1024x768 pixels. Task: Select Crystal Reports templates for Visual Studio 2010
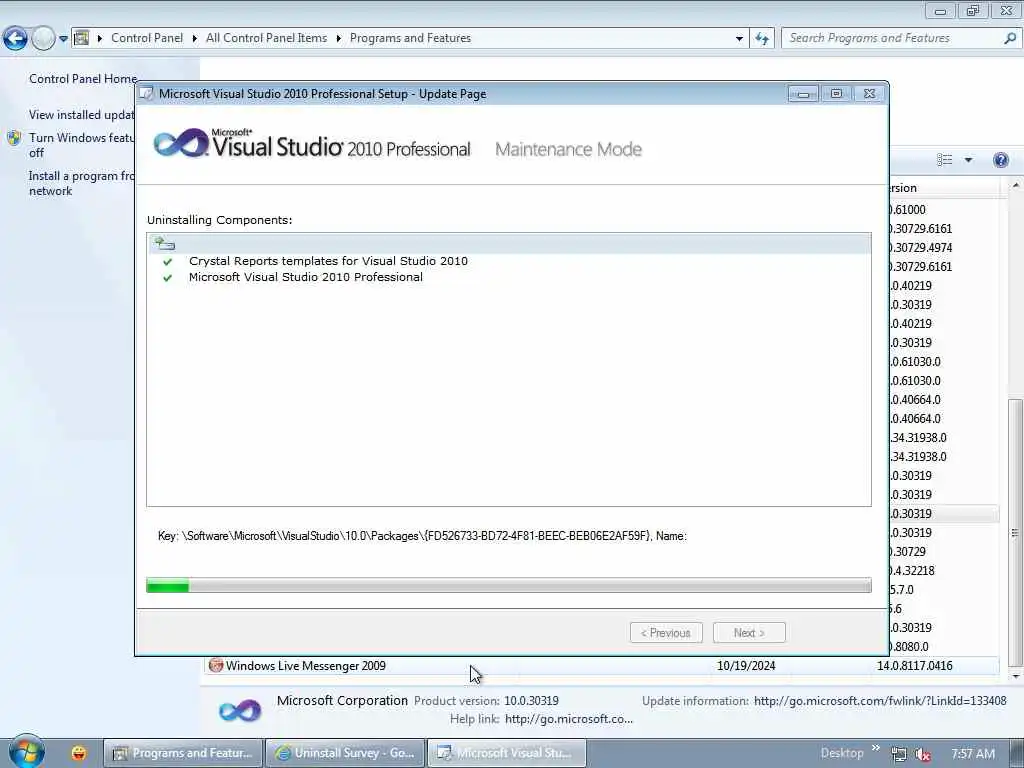(x=328, y=261)
